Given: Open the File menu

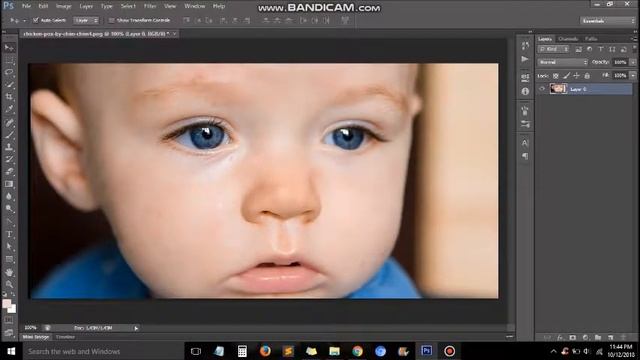Looking at the screenshot, I should [26, 6].
